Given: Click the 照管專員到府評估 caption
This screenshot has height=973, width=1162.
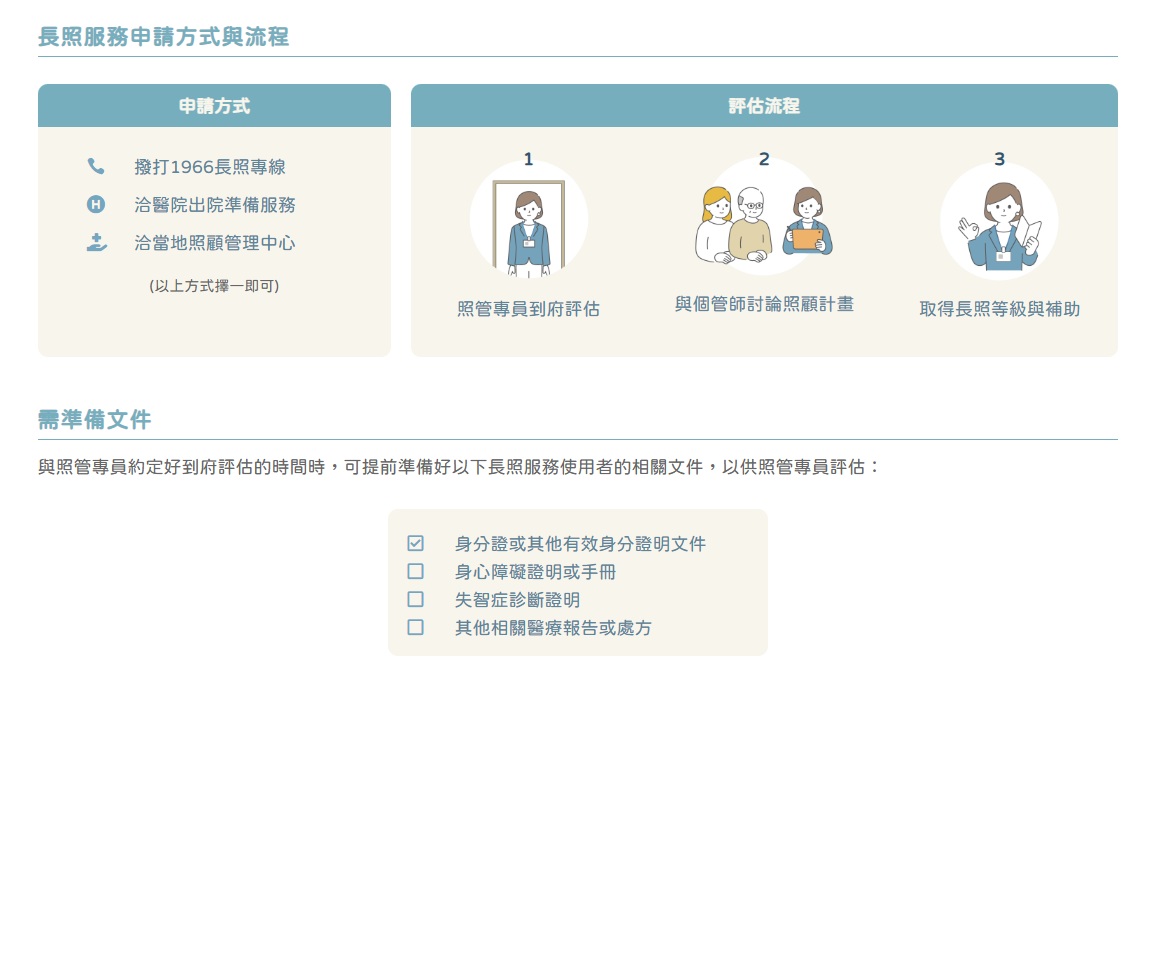Looking at the screenshot, I should tap(528, 309).
